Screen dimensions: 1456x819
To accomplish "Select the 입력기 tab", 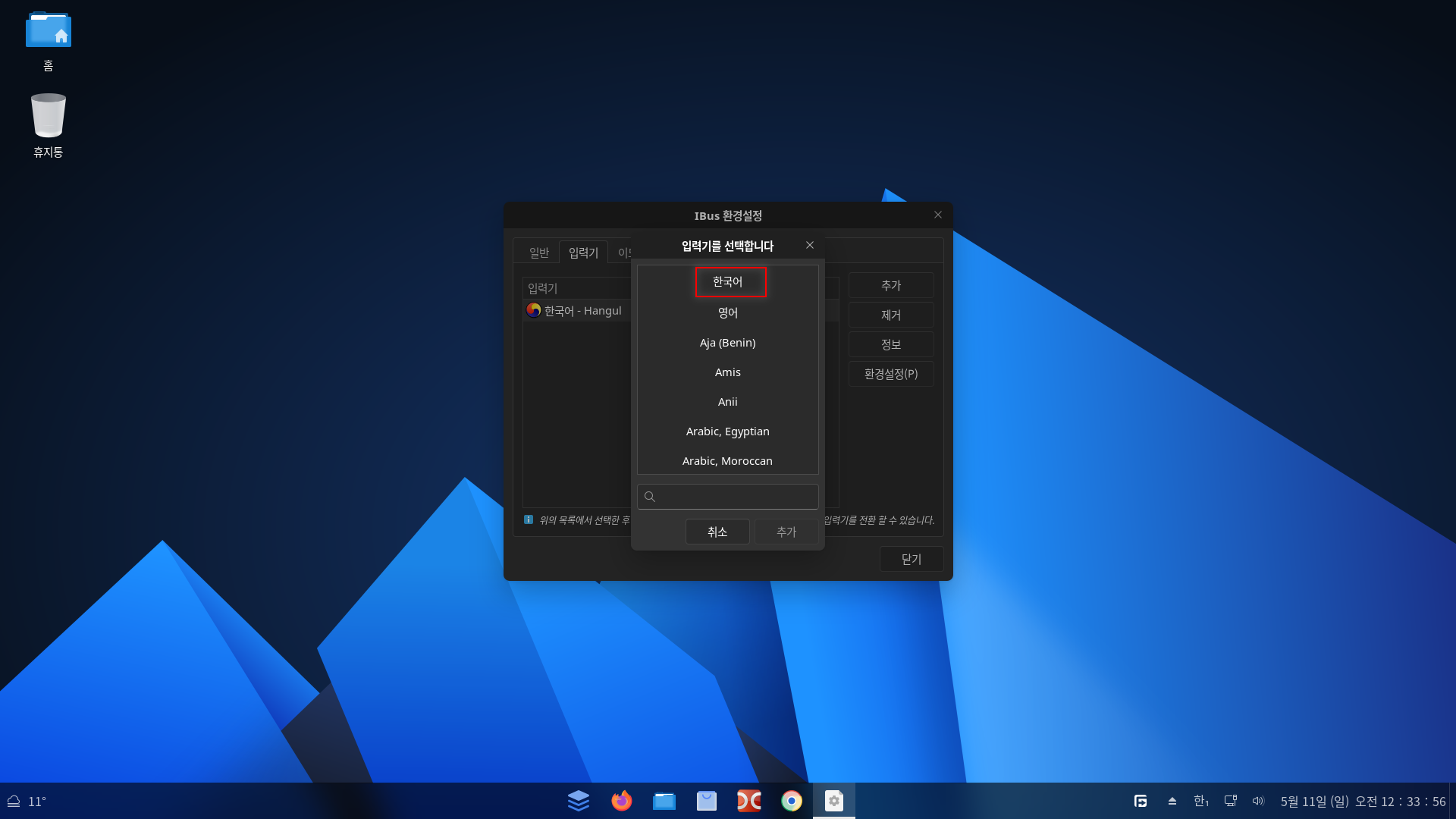I will pyautogui.click(x=583, y=253).
